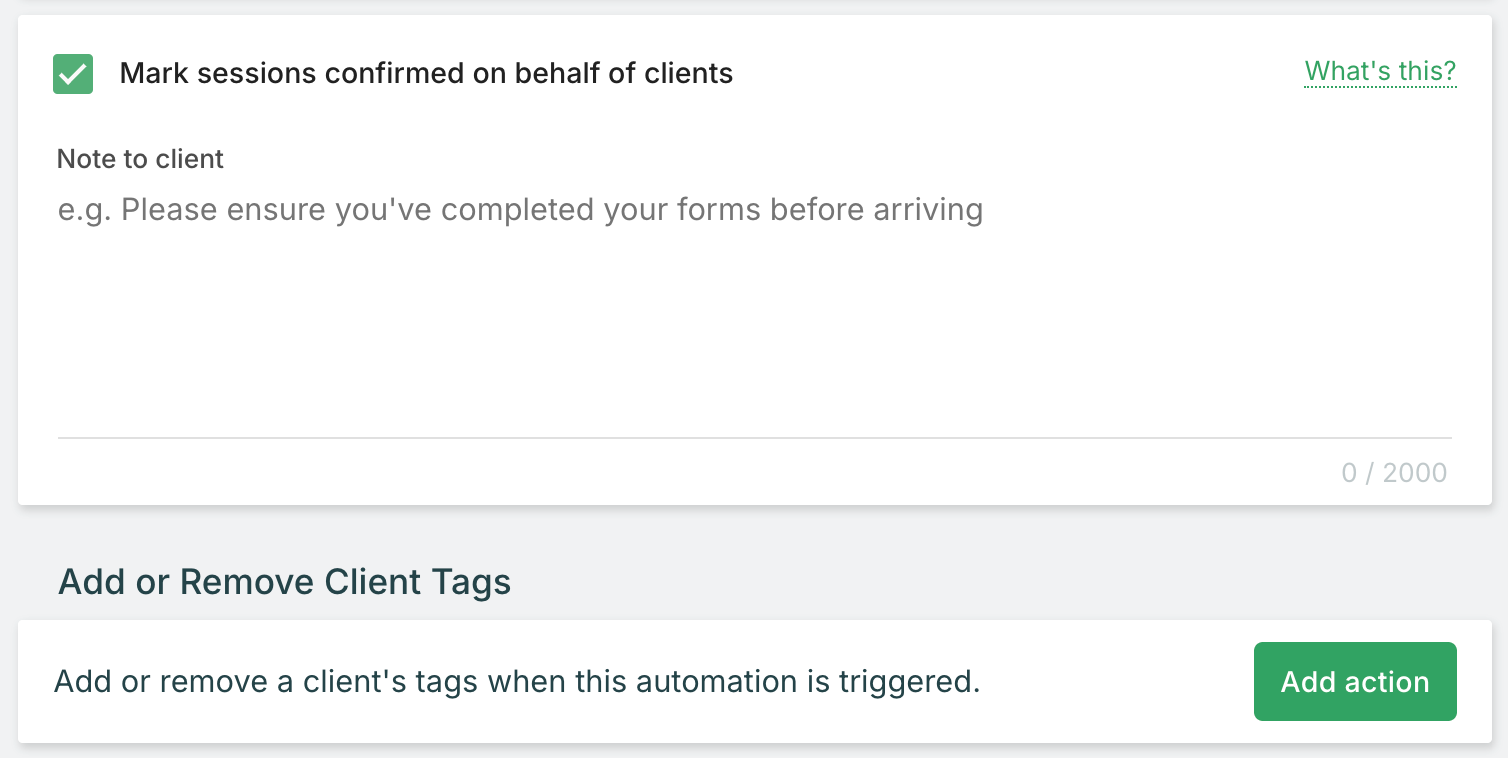This screenshot has height=758, width=1508.
Task: Click the client tags automation description text
Action: [516, 682]
